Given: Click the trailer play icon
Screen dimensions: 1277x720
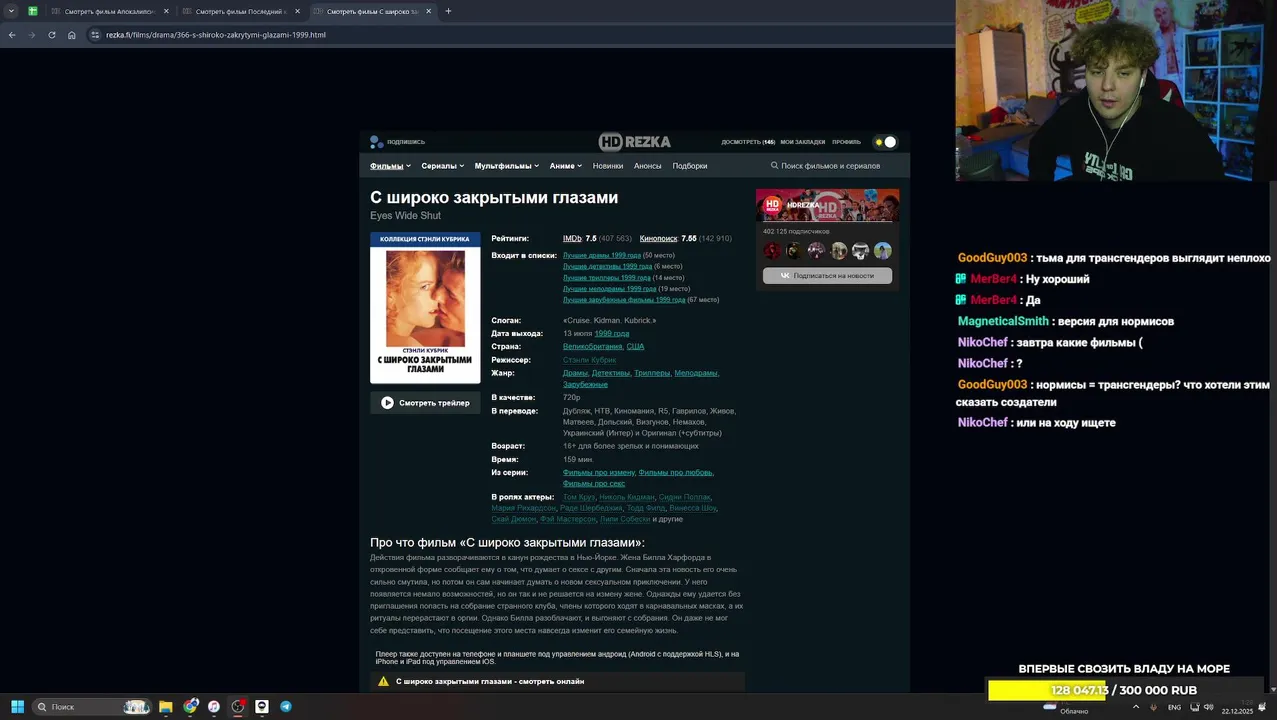Looking at the screenshot, I should [387, 403].
